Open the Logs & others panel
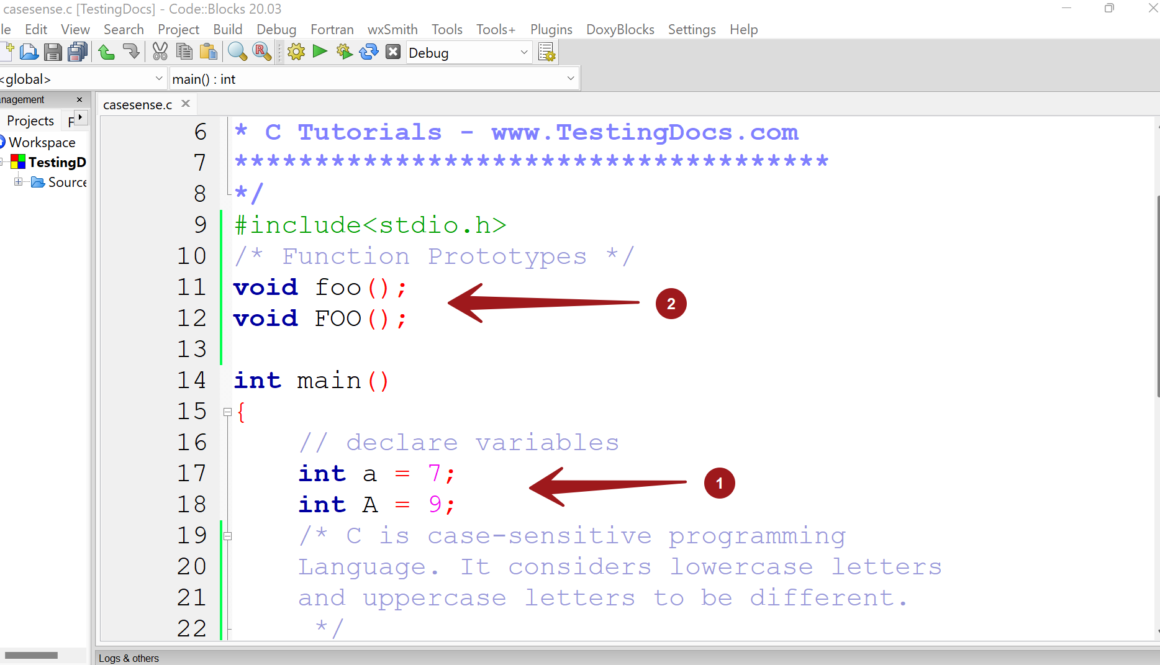 [128, 658]
